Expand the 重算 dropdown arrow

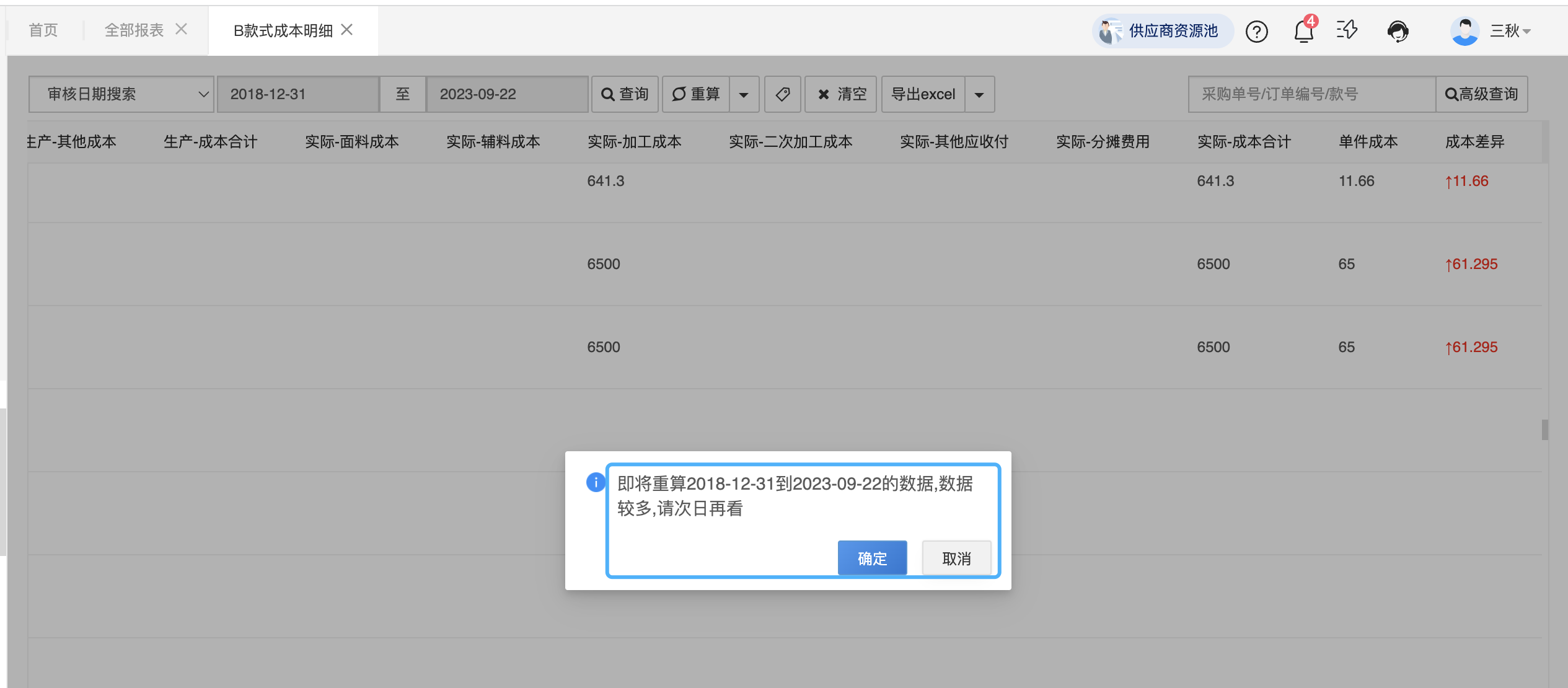744,95
